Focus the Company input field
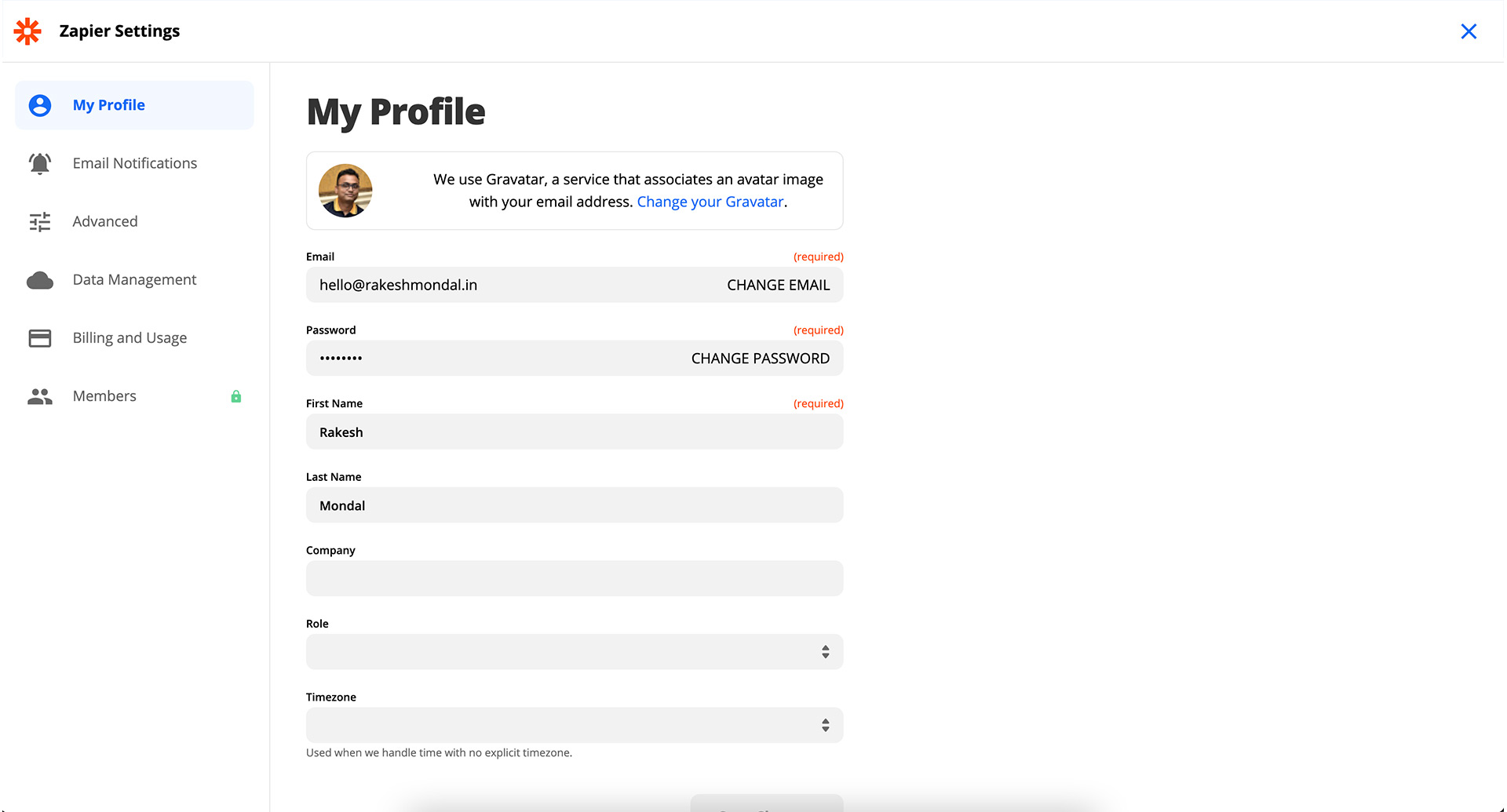This screenshot has width=1507, height=812. coord(574,578)
